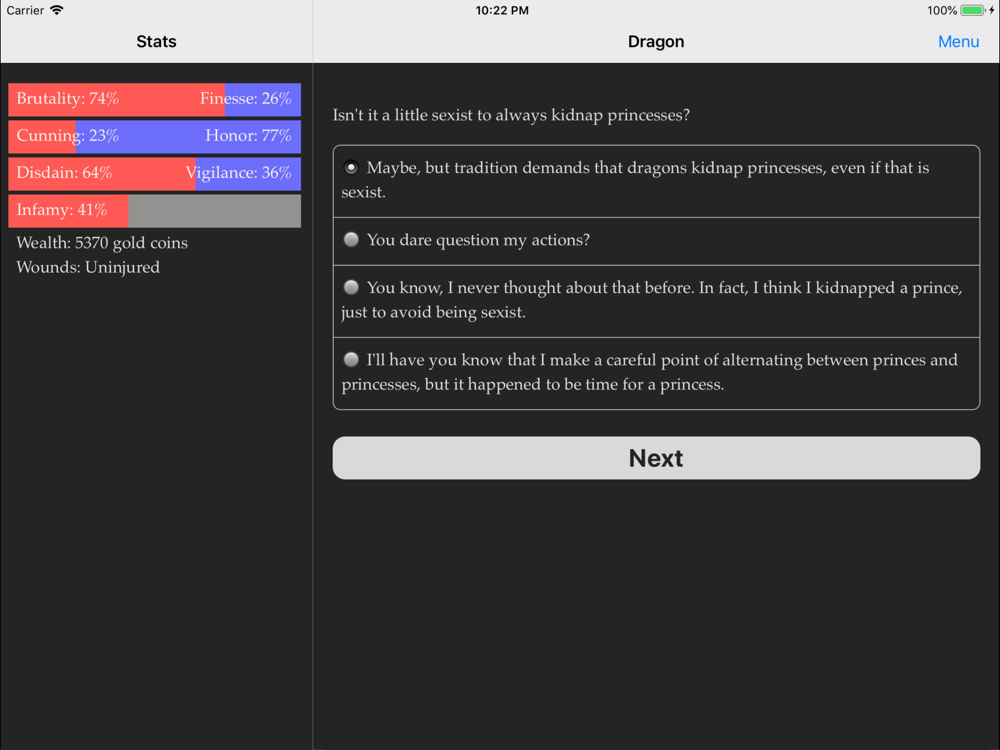1000x750 pixels.
Task: Open the Menu in the top bar
Action: (958, 42)
